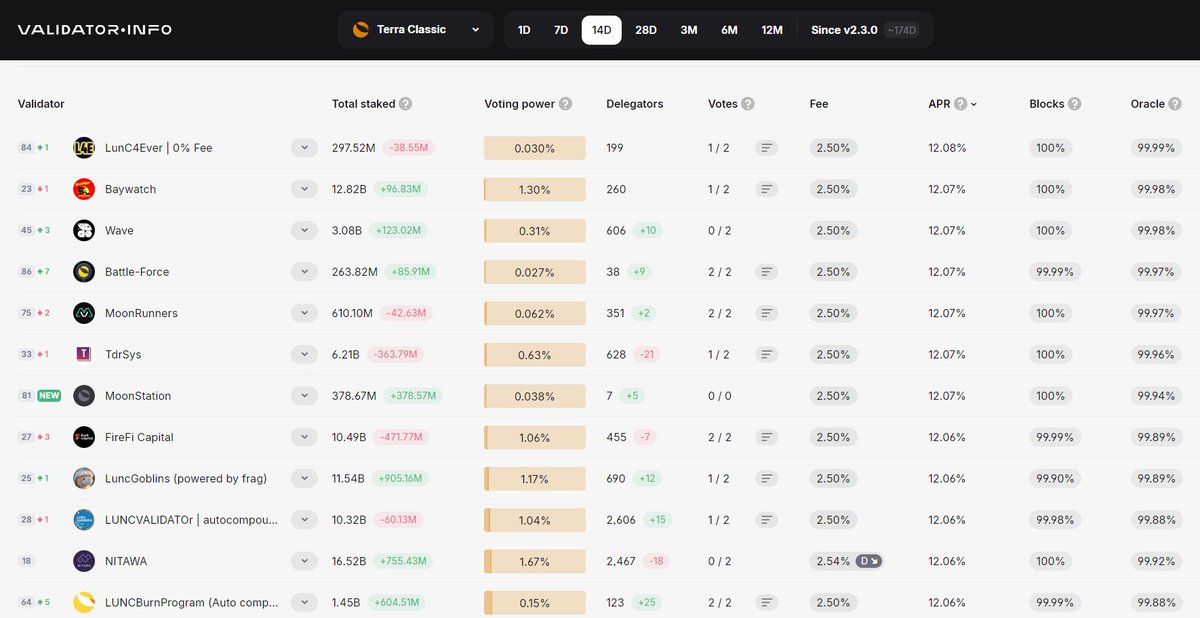Click the MoonRunners validator logo
The image size is (1200, 618).
tap(84, 313)
